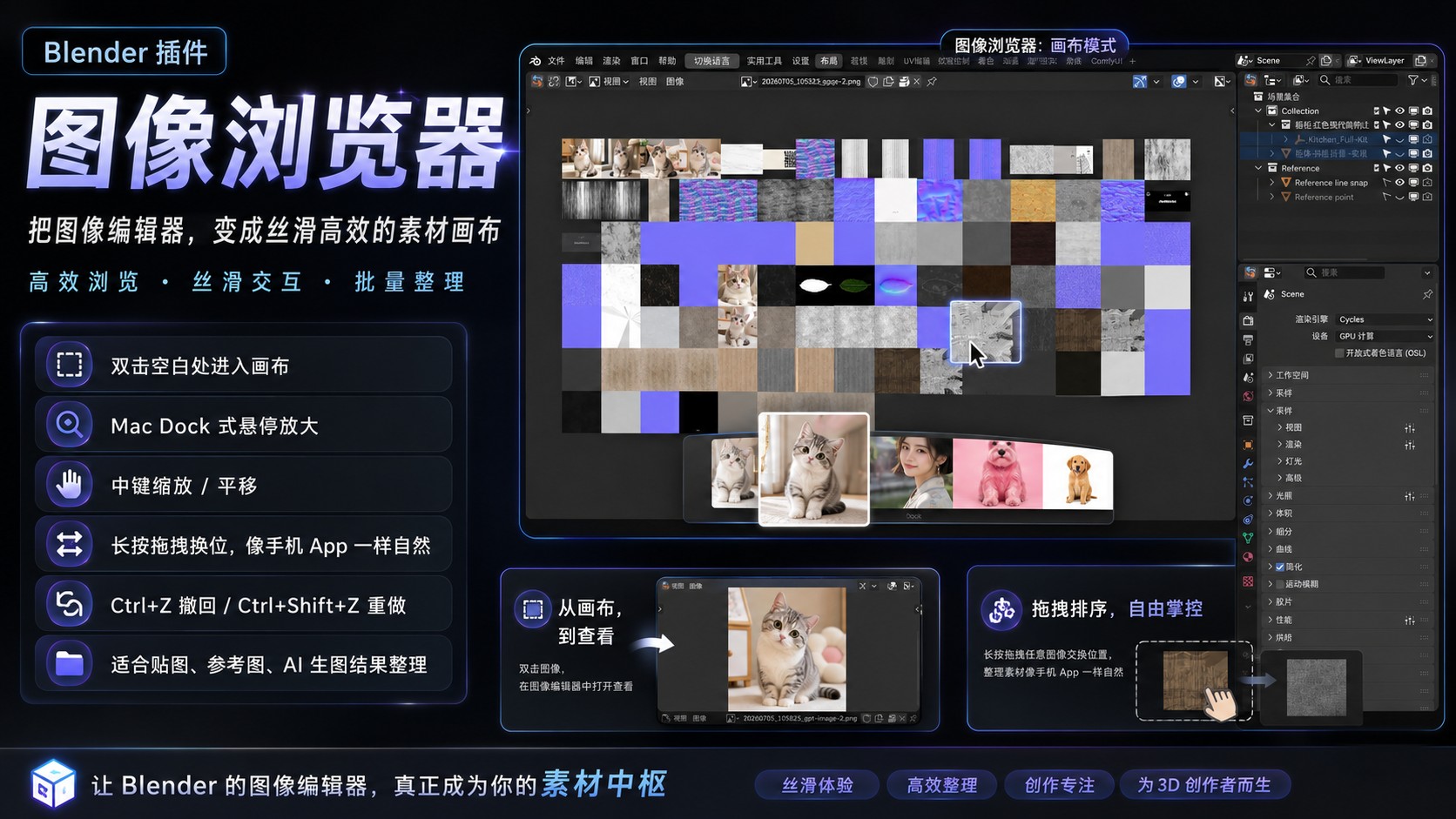This screenshot has height=819, width=1456.
Task: Click the overlay icon in the image editor header
Action: pyautogui.click(x=1179, y=82)
